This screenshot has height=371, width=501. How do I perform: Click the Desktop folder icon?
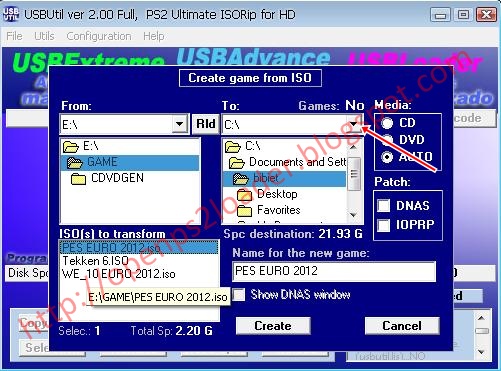[x=245, y=195]
